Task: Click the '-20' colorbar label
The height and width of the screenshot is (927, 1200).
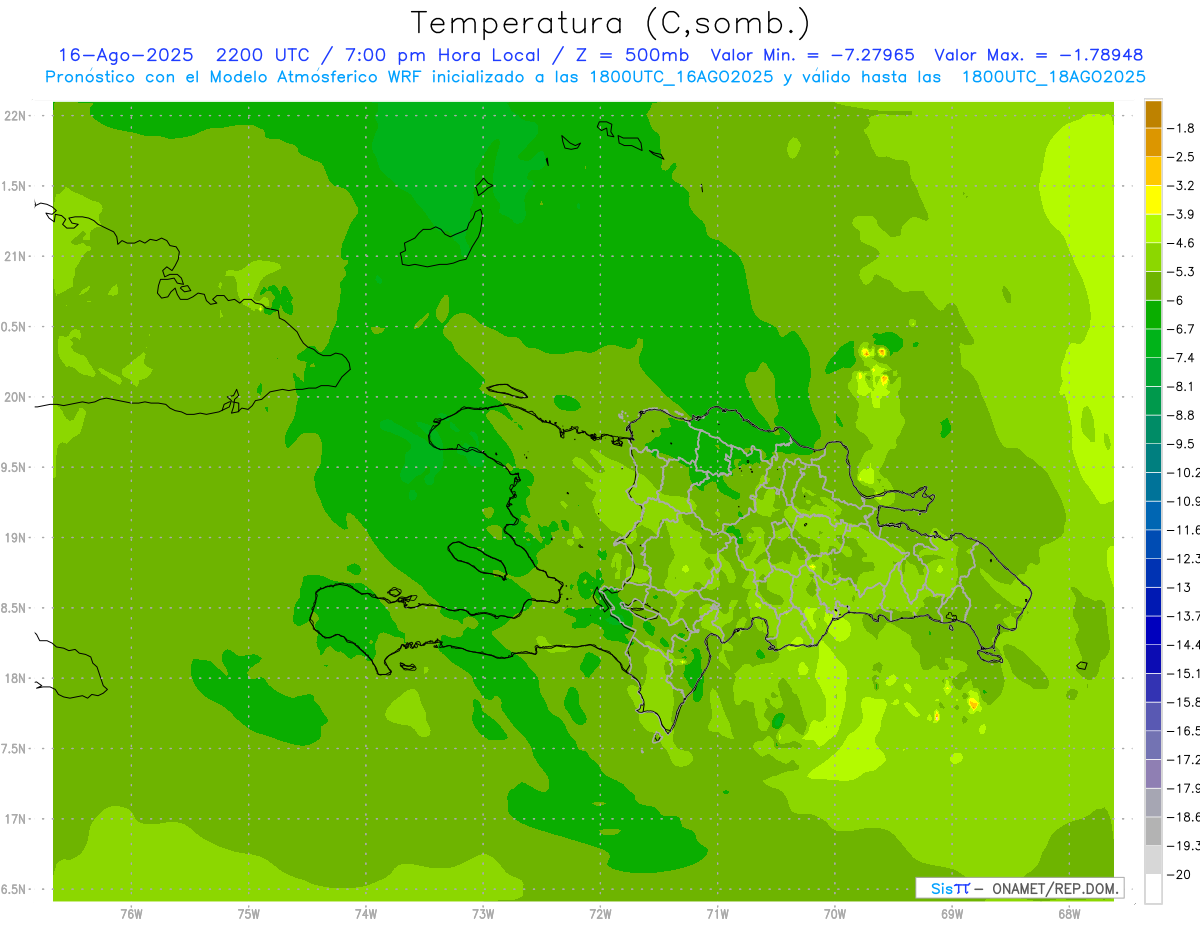Action: coord(1179,874)
